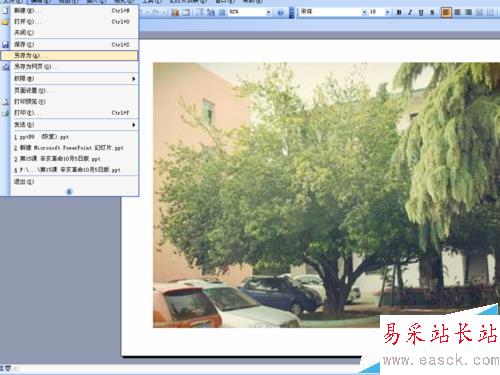Select the tree photo on the slide
The image size is (500, 375).
click(326, 195)
